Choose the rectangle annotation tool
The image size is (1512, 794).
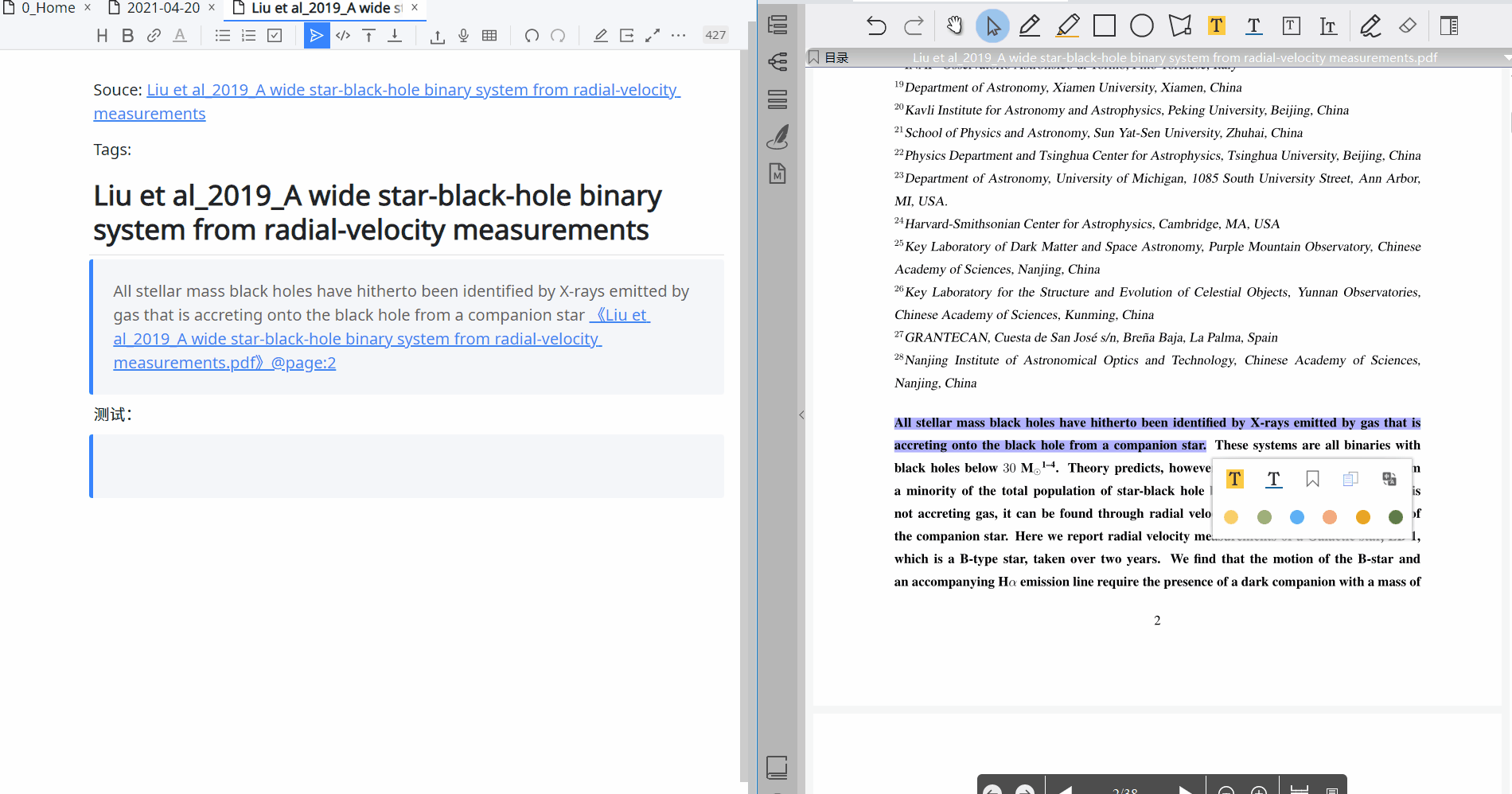1104,26
